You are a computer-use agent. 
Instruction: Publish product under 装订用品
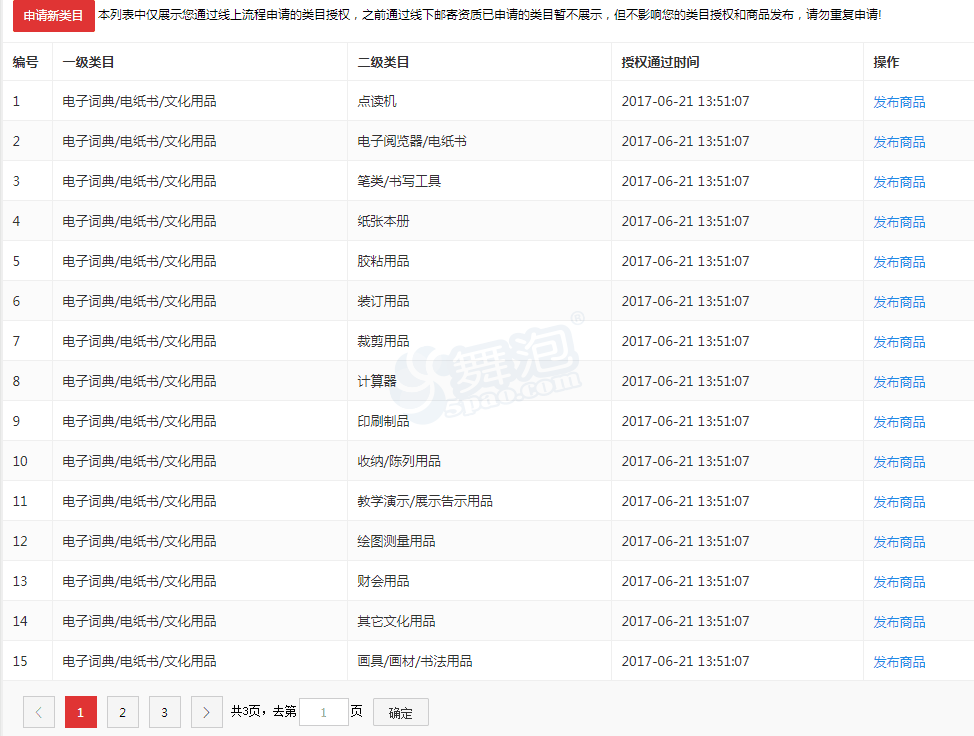[x=899, y=302]
